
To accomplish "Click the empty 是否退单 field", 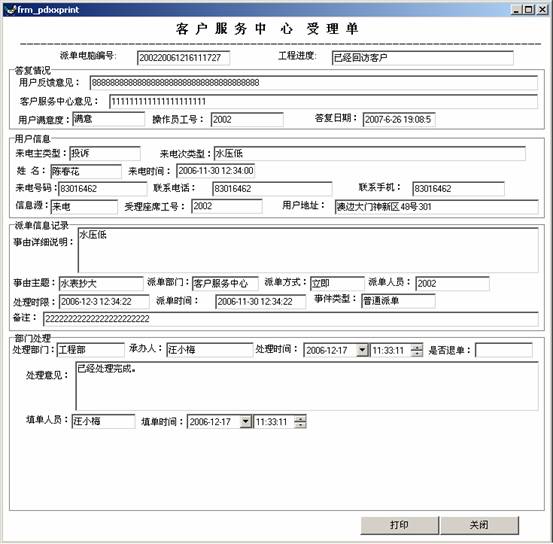I will coord(504,350).
